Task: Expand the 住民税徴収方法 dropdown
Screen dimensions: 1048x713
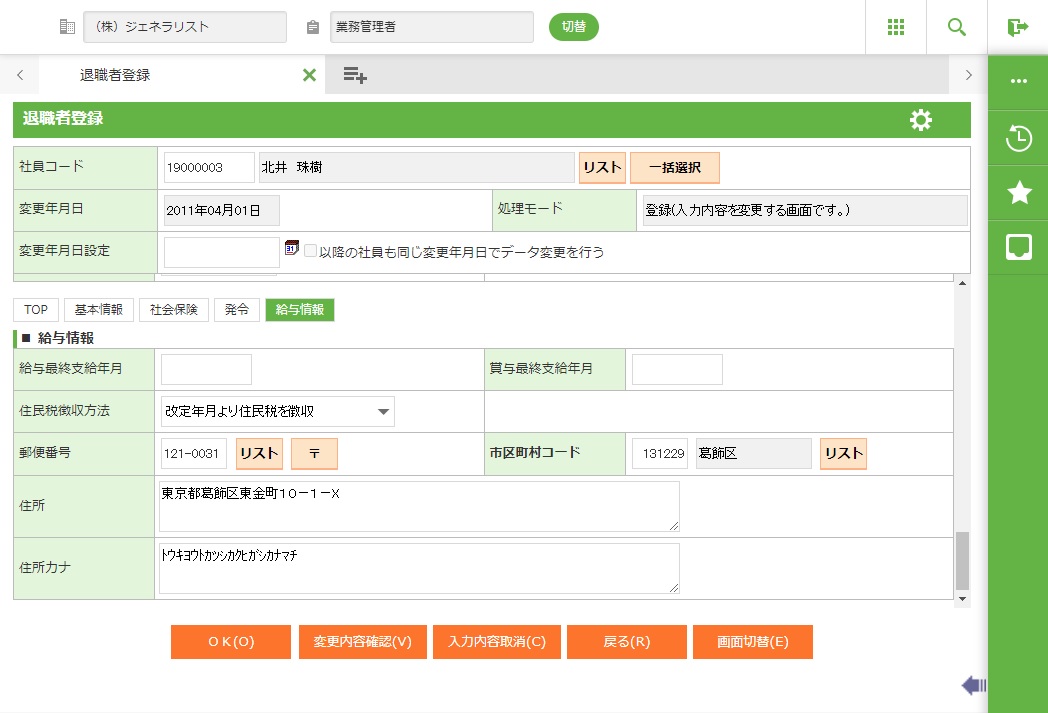Action: [383, 411]
